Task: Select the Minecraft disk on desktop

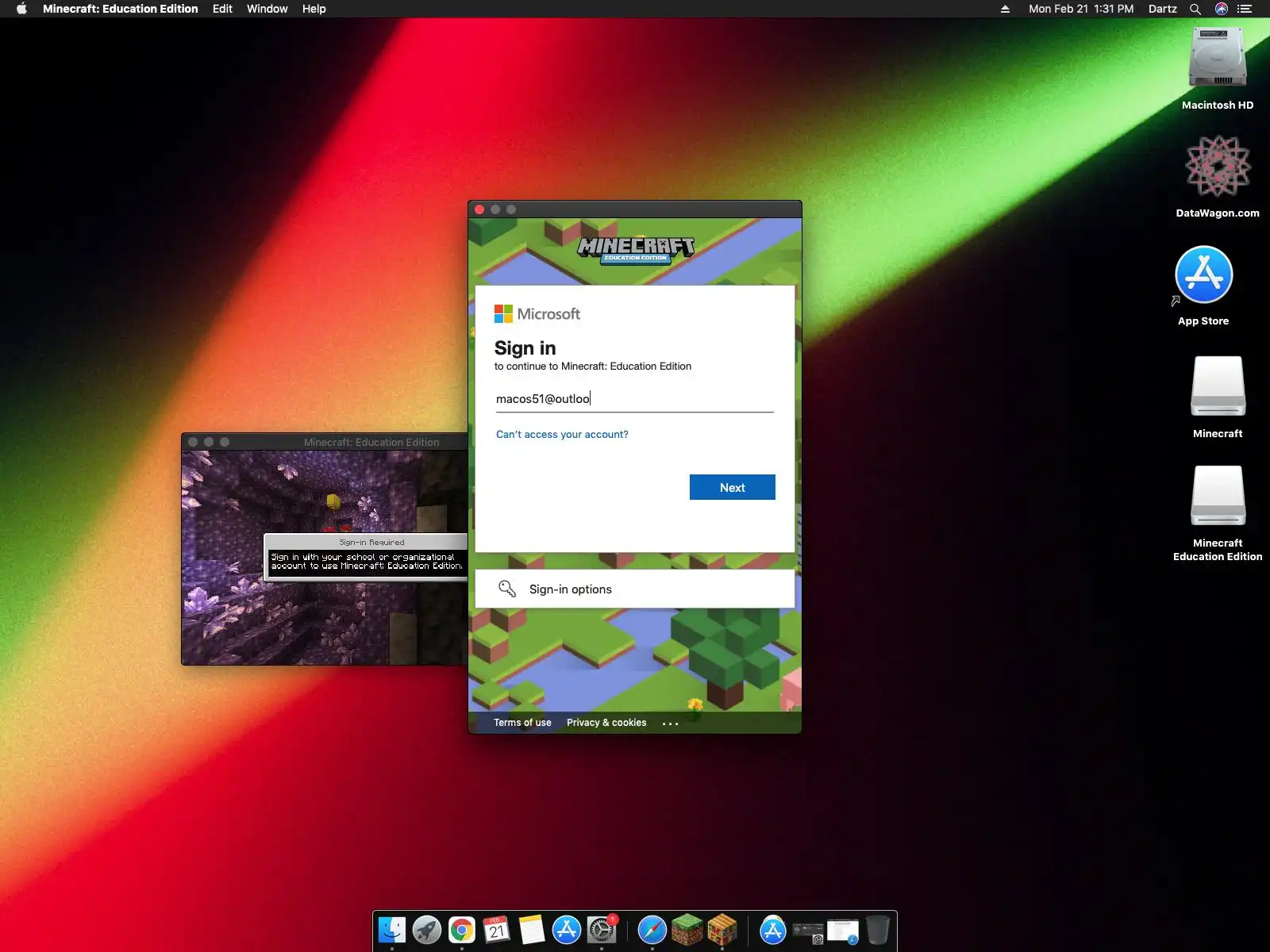Action: [1218, 386]
